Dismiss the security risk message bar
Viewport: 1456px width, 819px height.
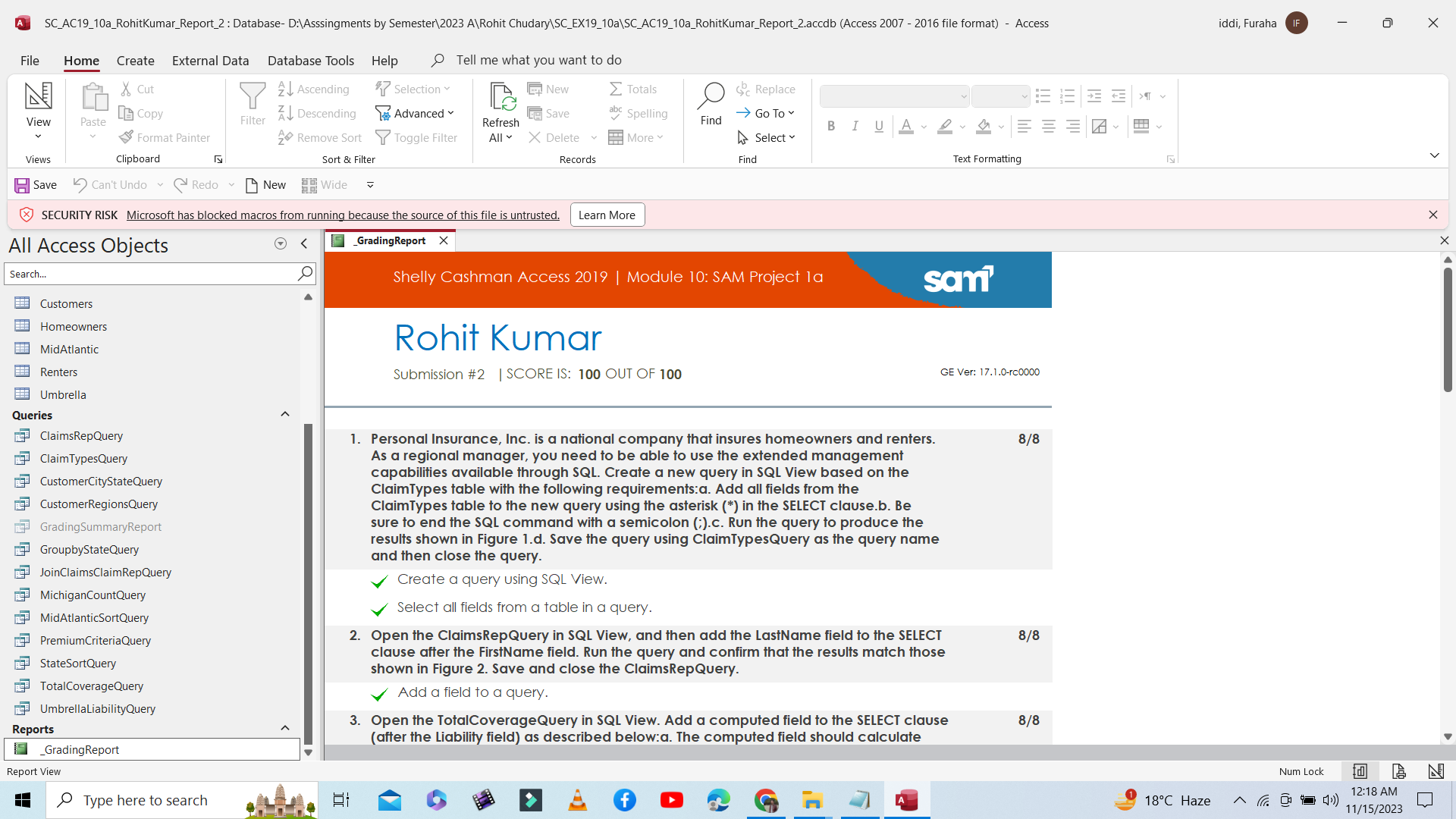coord(1433,215)
